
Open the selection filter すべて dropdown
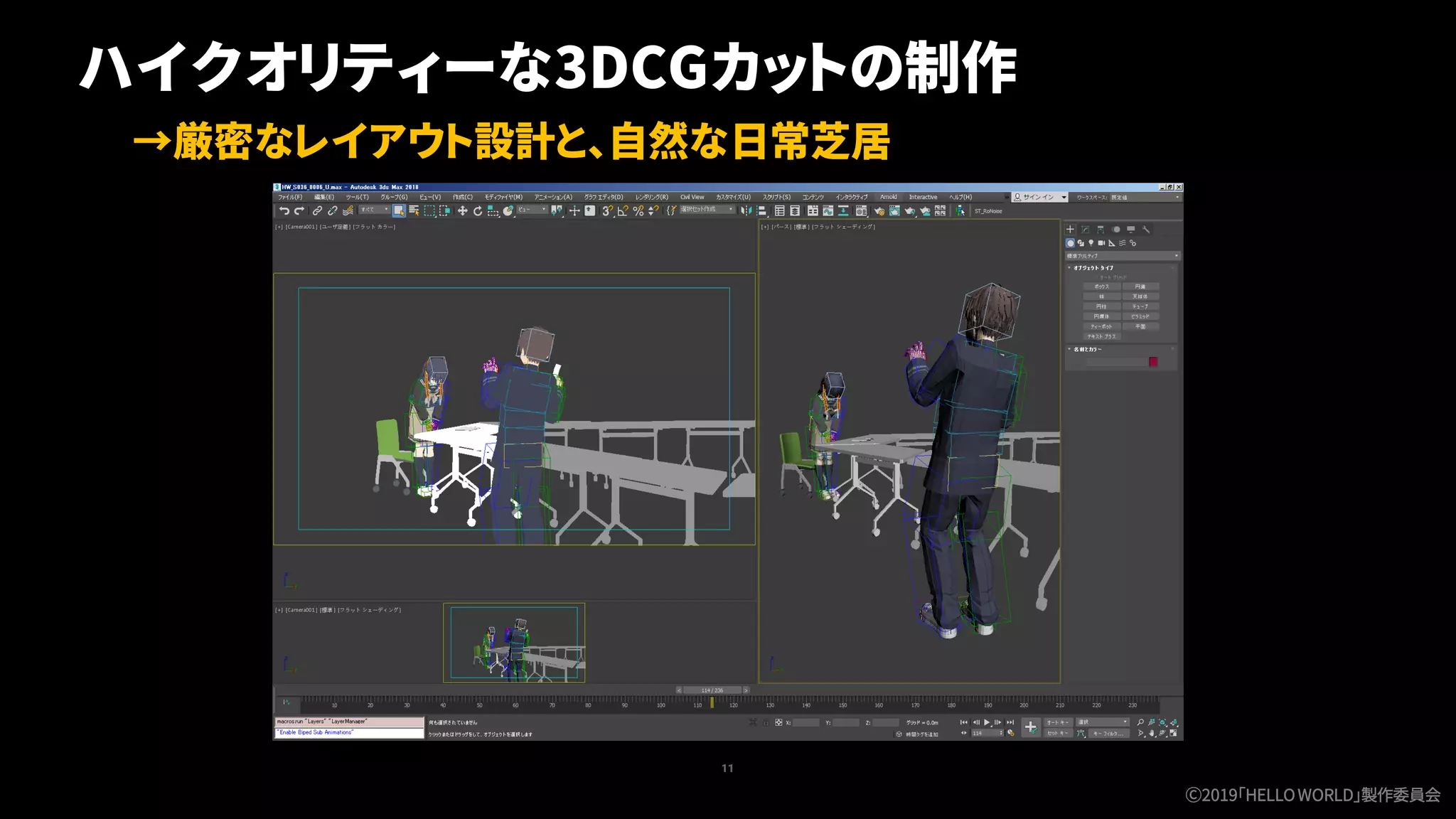(x=375, y=210)
